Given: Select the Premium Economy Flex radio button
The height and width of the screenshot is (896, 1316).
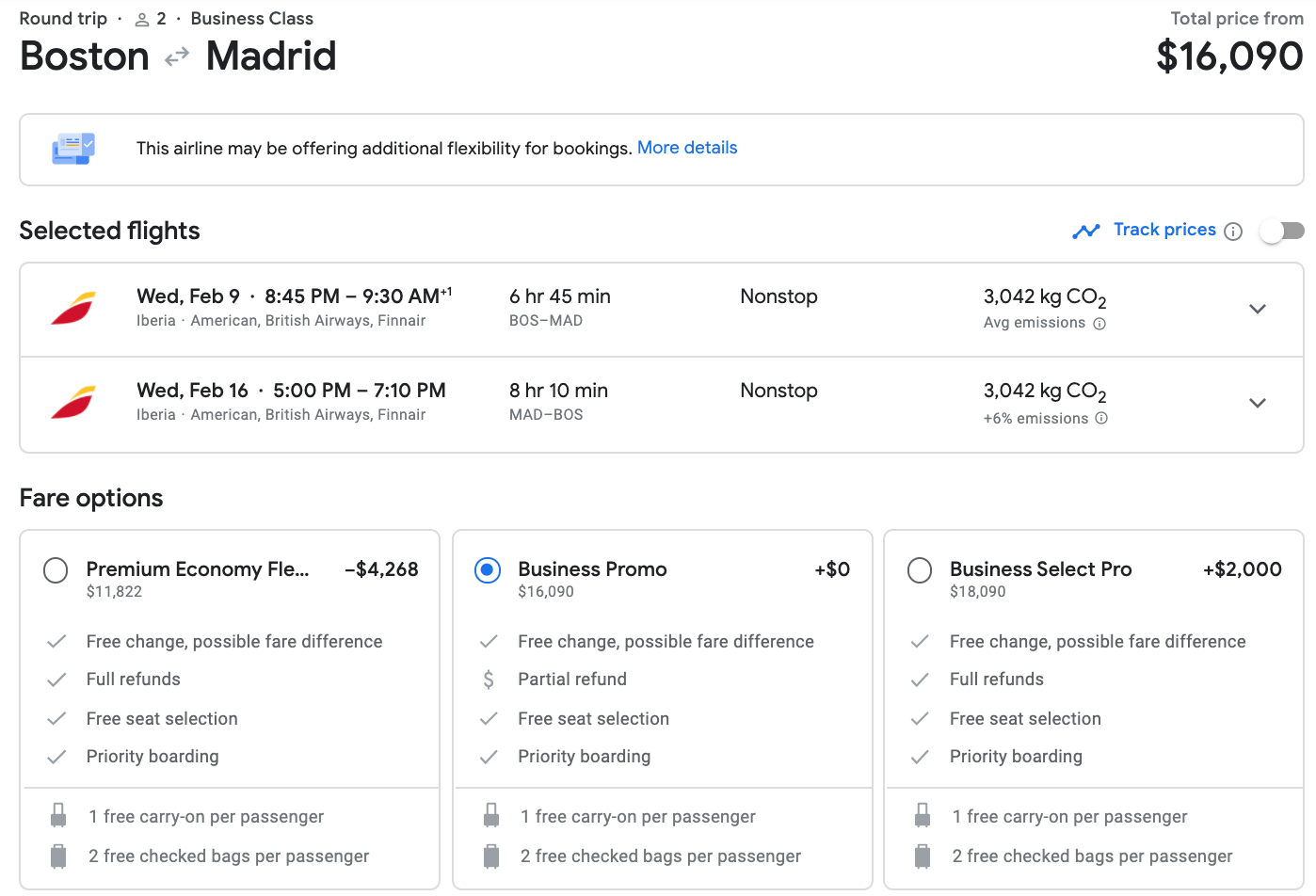Looking at the screenshot, I should 55,569.
